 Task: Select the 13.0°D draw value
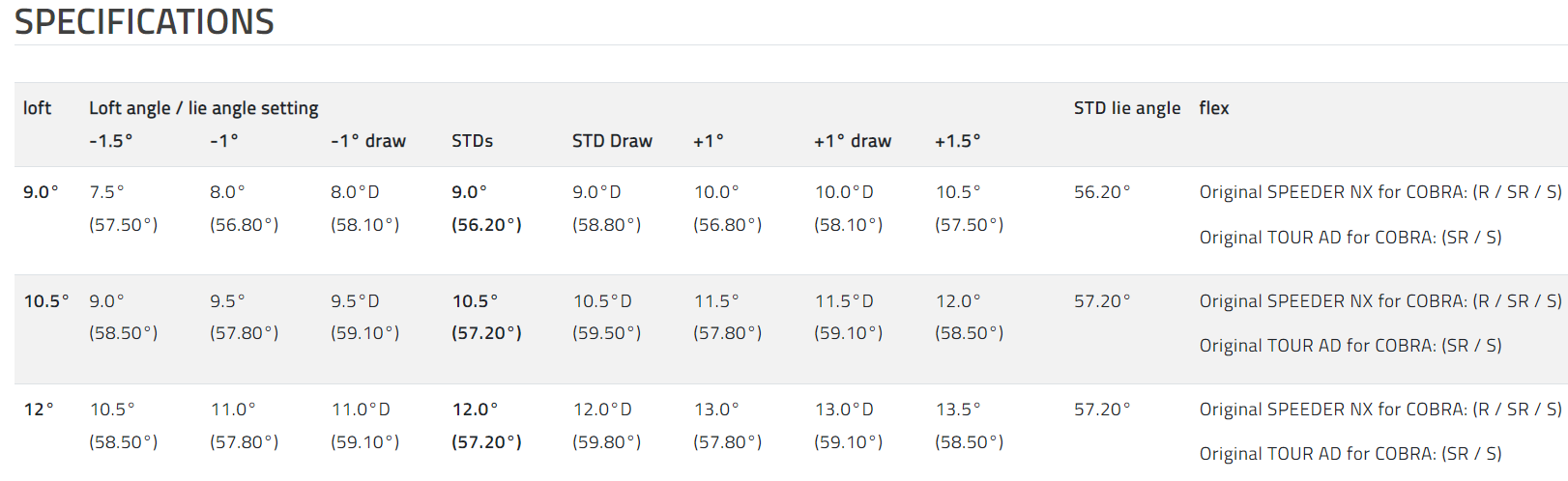[844, 410]
